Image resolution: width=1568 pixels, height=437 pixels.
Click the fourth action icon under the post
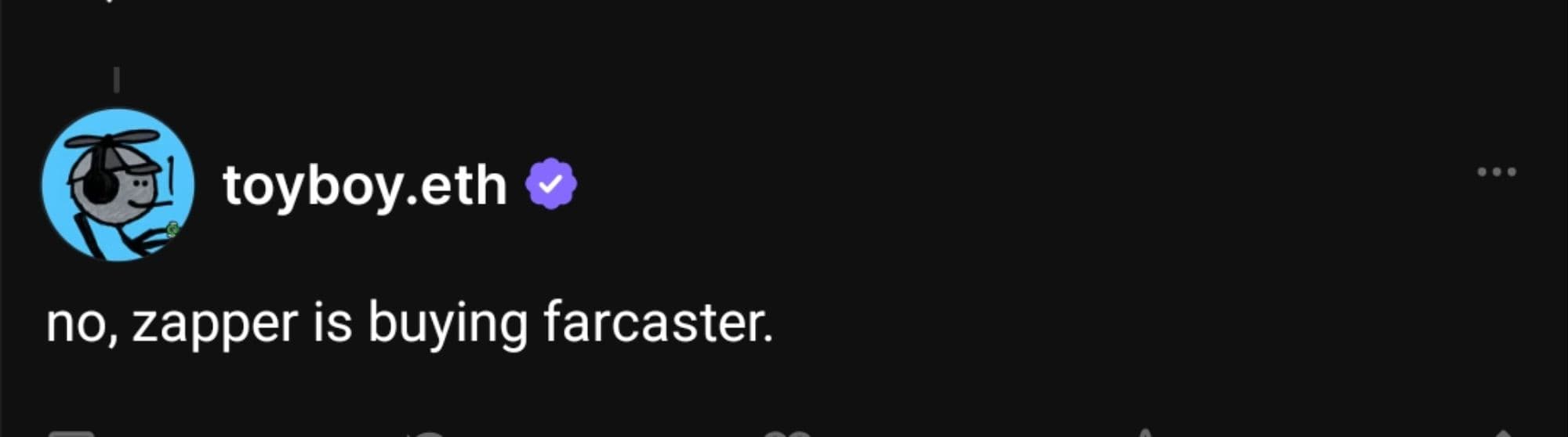click(x=1145, y=432)
